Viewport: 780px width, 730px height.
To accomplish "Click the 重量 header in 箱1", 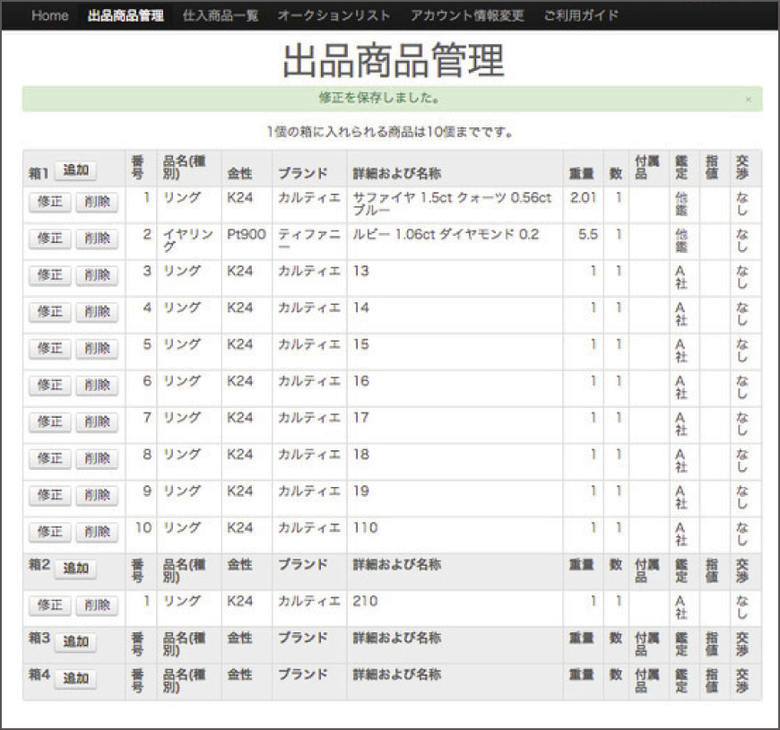I will pos(582,174).
